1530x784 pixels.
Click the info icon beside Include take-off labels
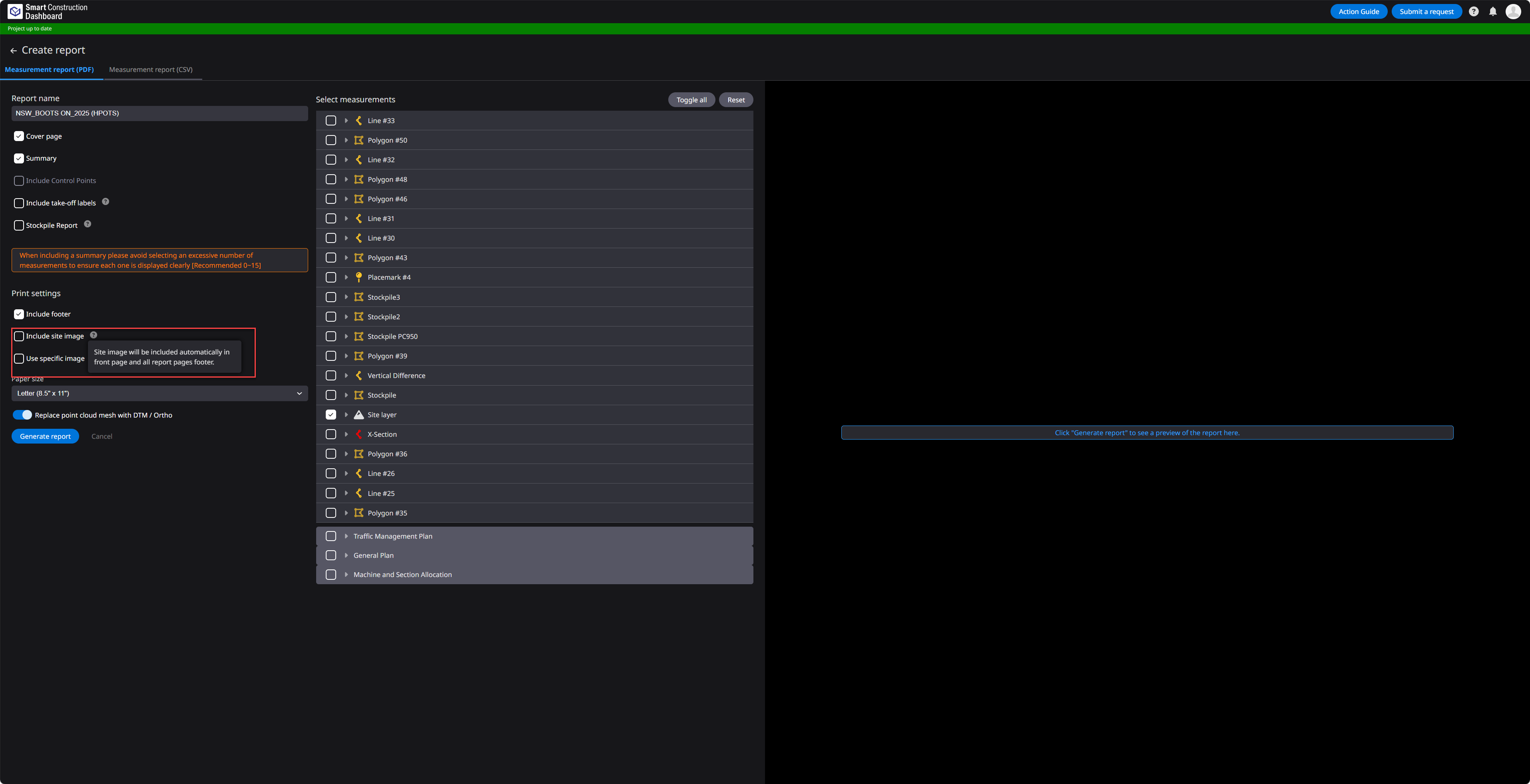pos(106,202)
